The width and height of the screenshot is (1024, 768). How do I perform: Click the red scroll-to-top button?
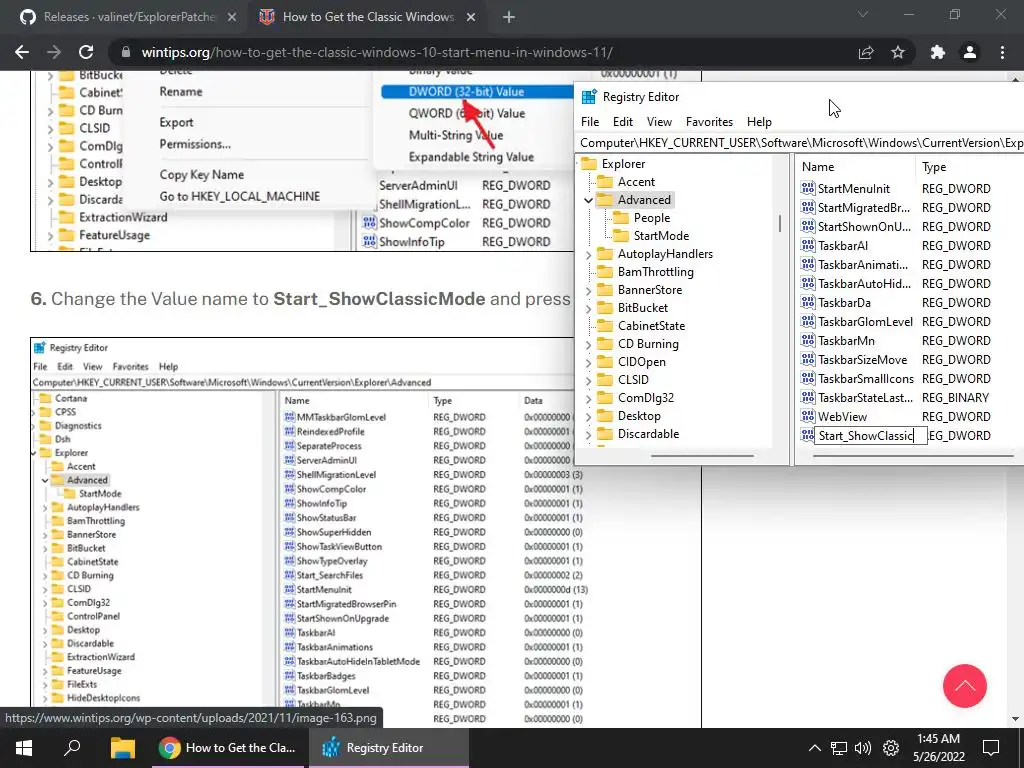pos(965,686)
